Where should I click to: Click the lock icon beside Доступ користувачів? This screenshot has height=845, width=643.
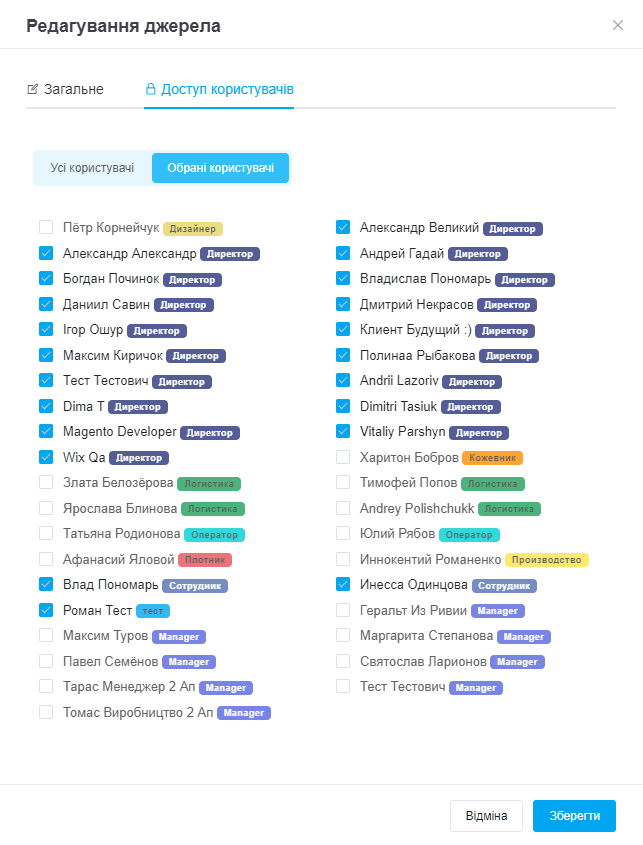(151, 89)
